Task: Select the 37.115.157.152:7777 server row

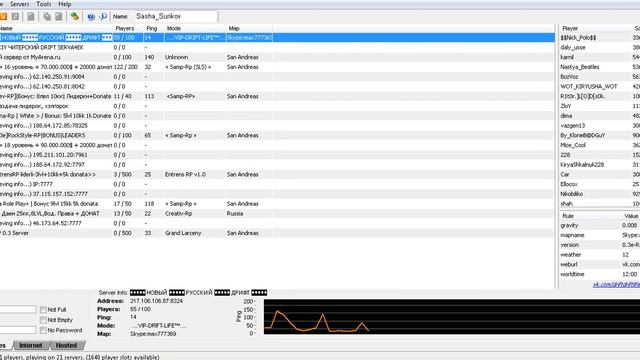Action: (x=278, y=194)
